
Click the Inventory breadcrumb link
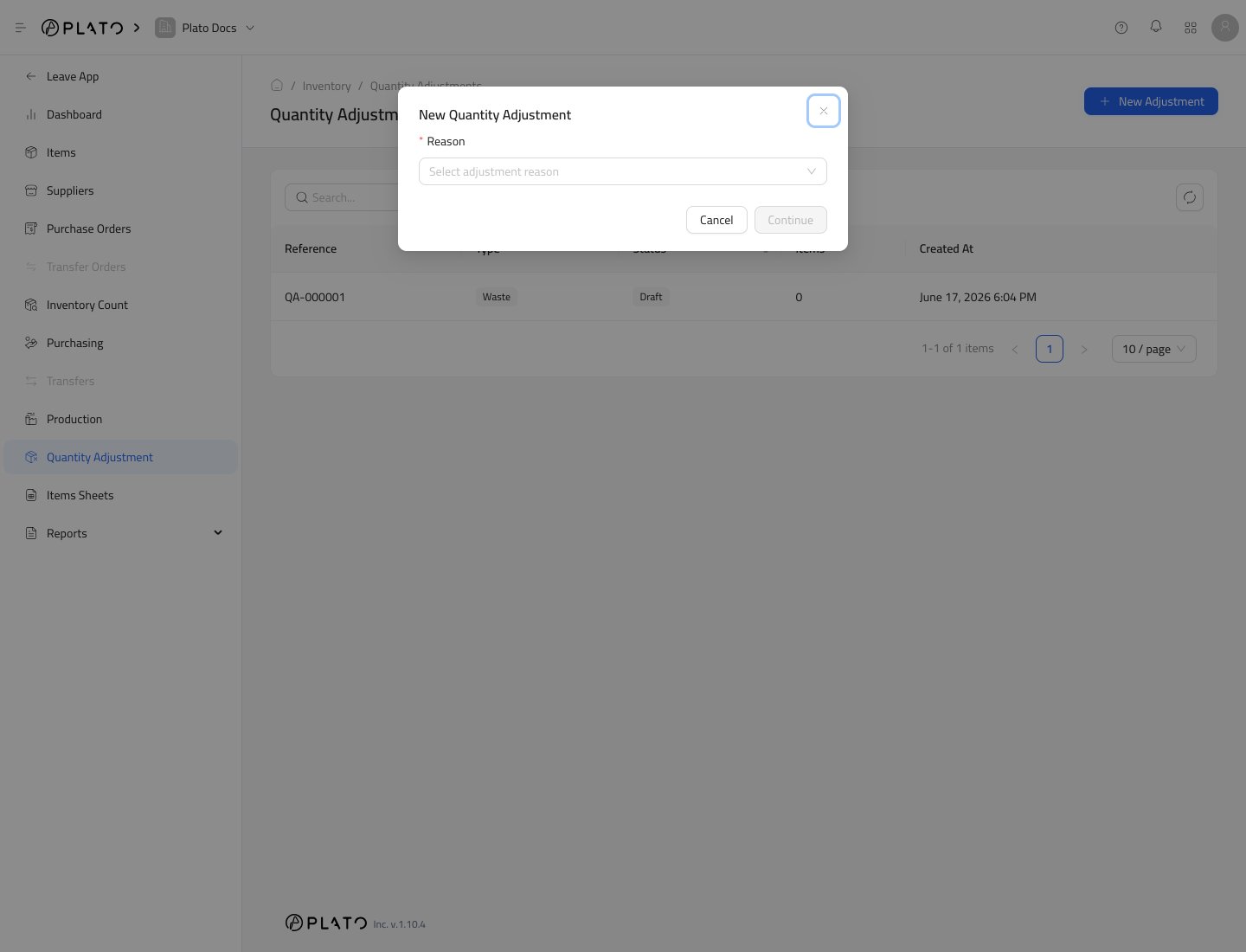(x=326, y=86)
